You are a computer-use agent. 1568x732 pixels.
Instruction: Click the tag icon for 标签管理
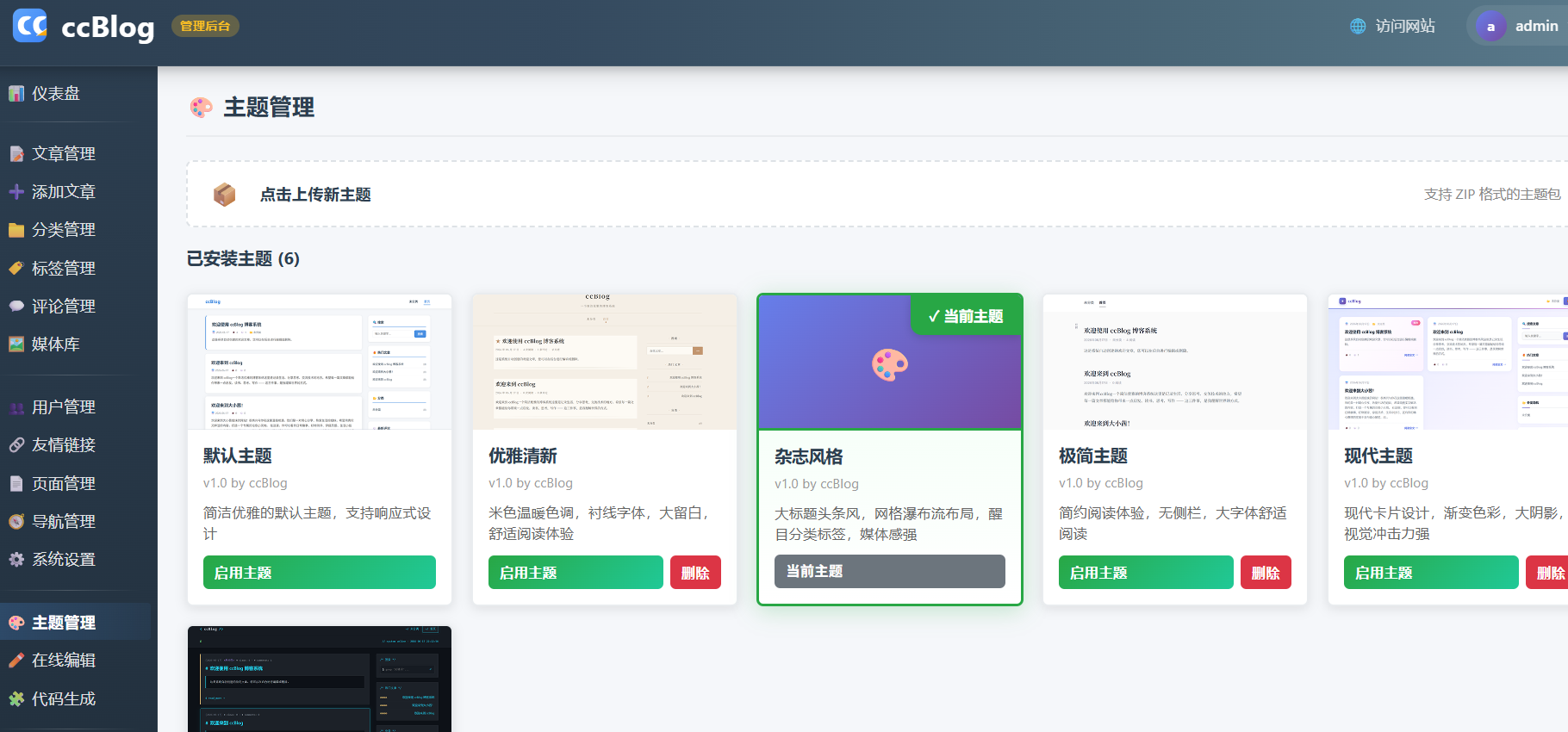point(16,268)
